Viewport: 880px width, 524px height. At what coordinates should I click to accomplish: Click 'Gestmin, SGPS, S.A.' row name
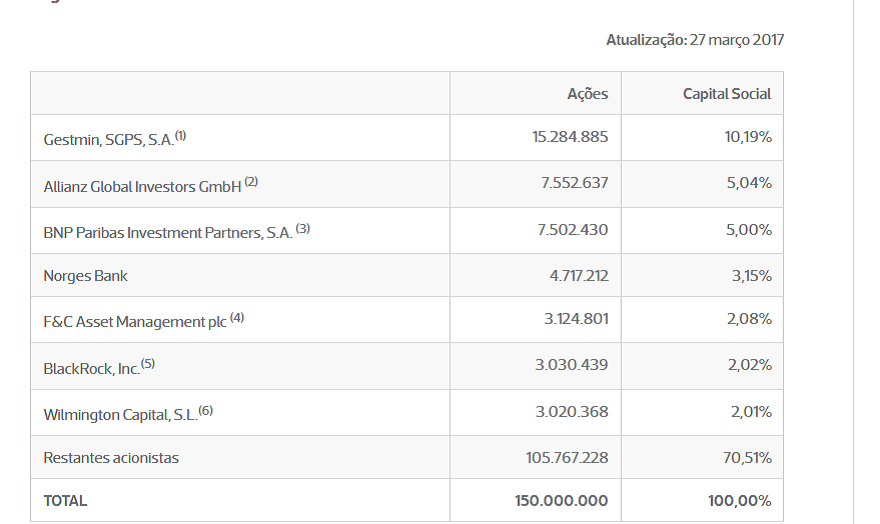(109, 140)
